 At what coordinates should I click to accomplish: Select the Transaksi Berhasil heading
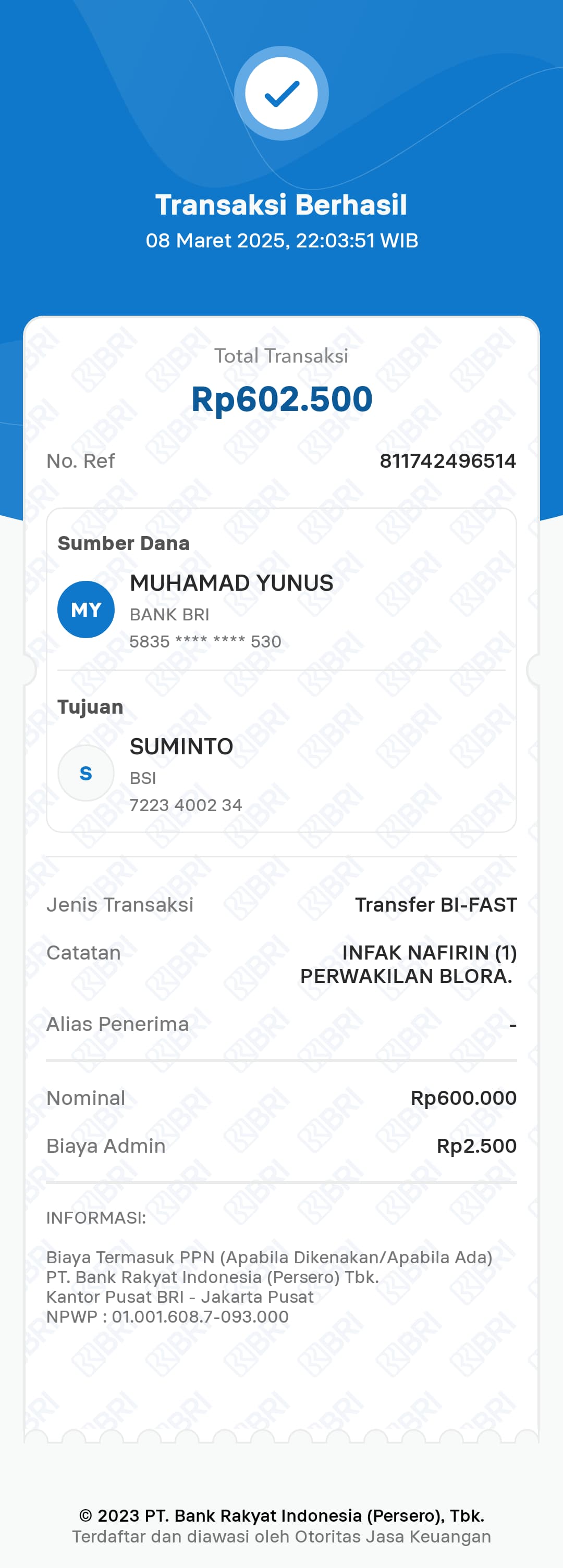click(x=281, y=205)
